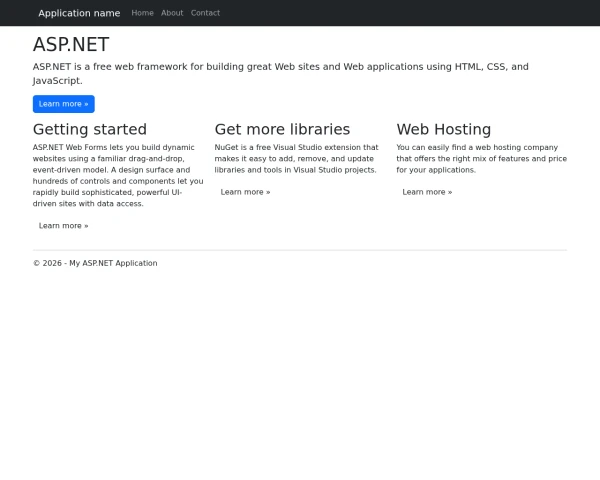Follow Learn more under Web Hosting

click(x=427, y=192)
